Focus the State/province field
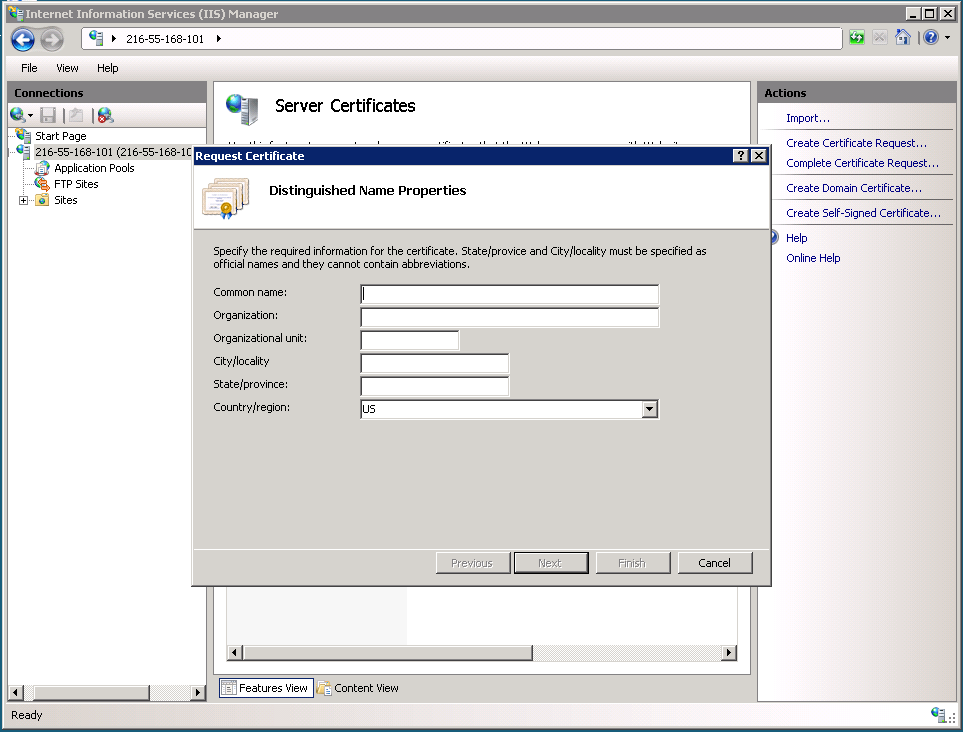 [x=435, y=386]
